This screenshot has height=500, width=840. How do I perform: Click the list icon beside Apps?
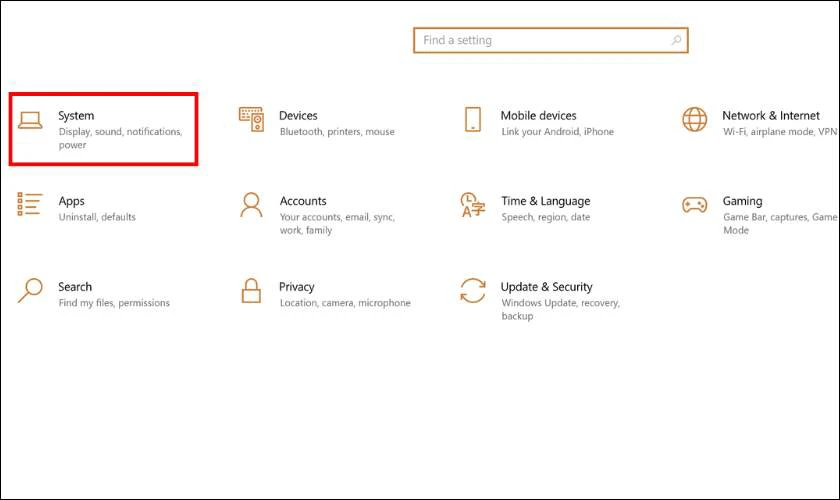[30, 205]
